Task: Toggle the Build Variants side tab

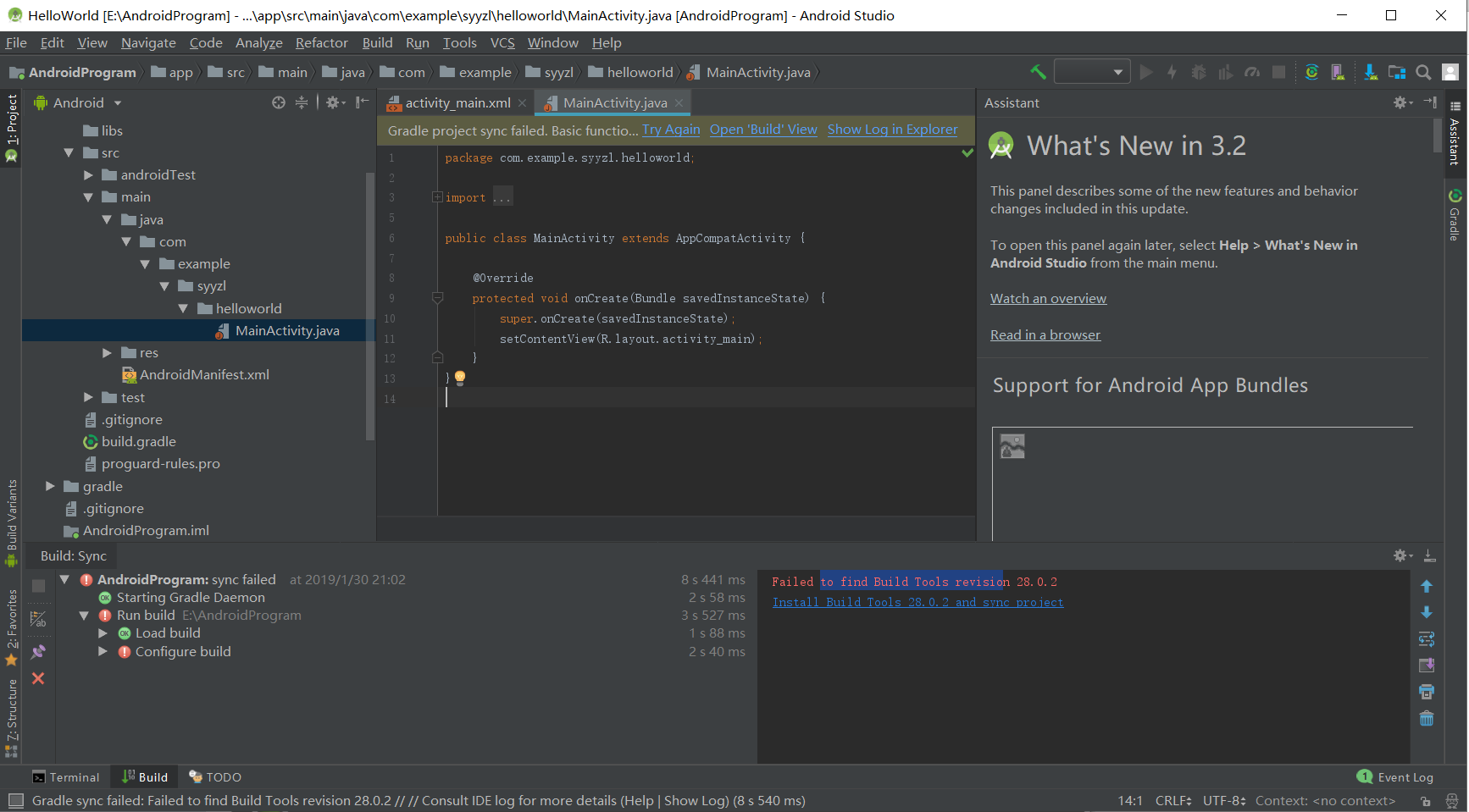Action: 12,522
